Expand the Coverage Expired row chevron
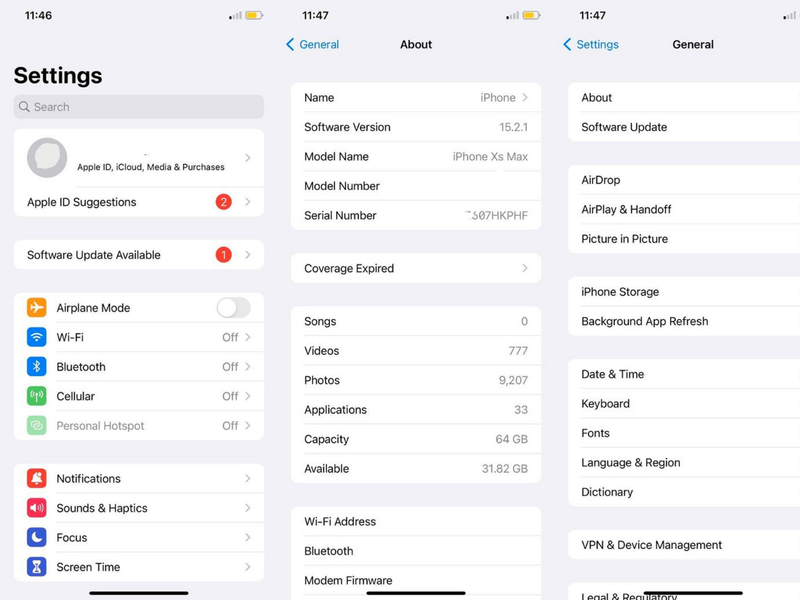This screenshot has width=800, height=600. tap(525, 268)
